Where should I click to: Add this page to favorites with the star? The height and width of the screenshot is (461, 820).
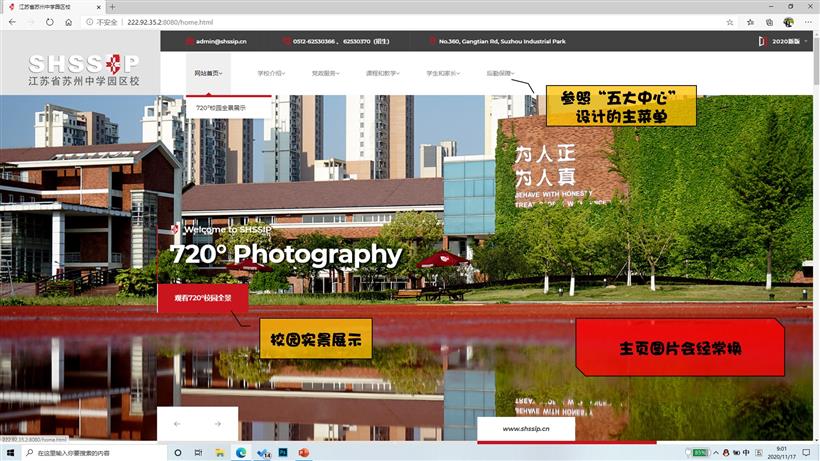pyautogui.click(x=730, y=22)
